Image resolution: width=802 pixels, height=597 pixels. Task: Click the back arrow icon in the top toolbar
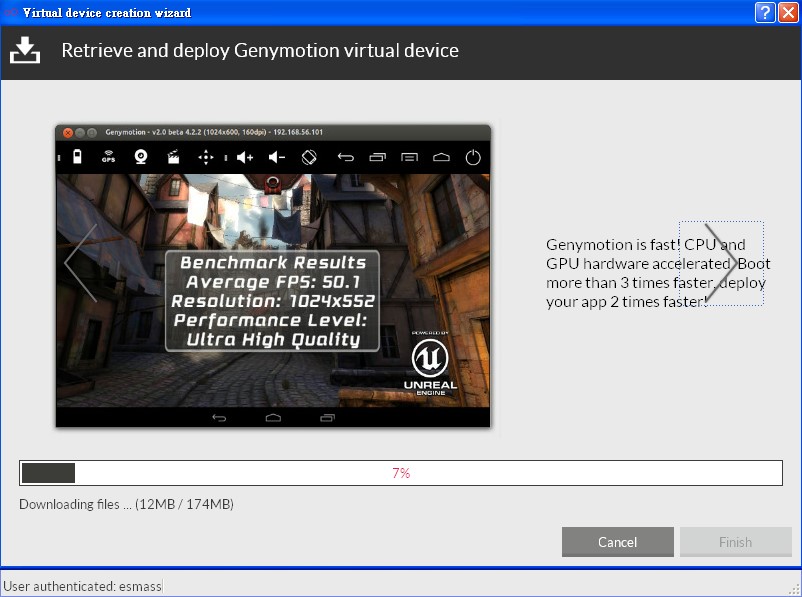[x=346, y=157]
